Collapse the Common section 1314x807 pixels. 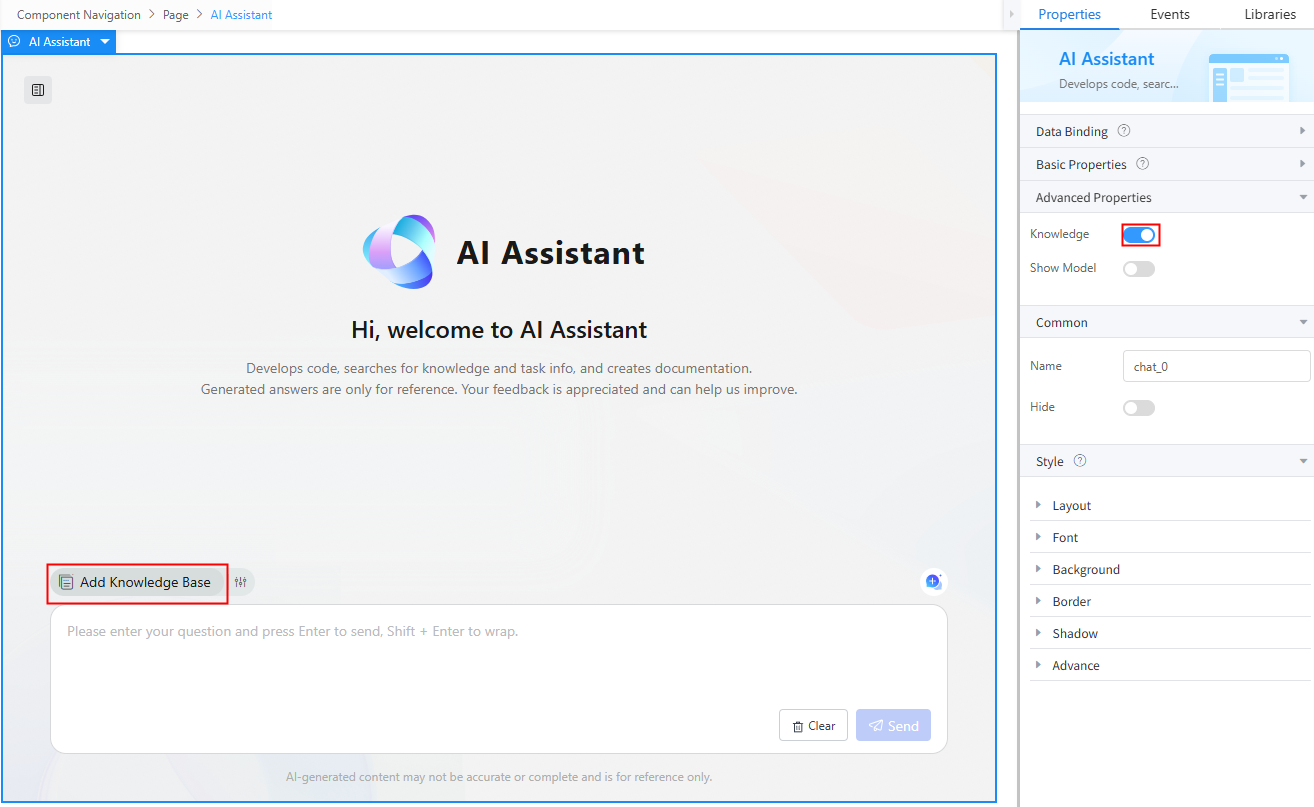pos(1167,322)
